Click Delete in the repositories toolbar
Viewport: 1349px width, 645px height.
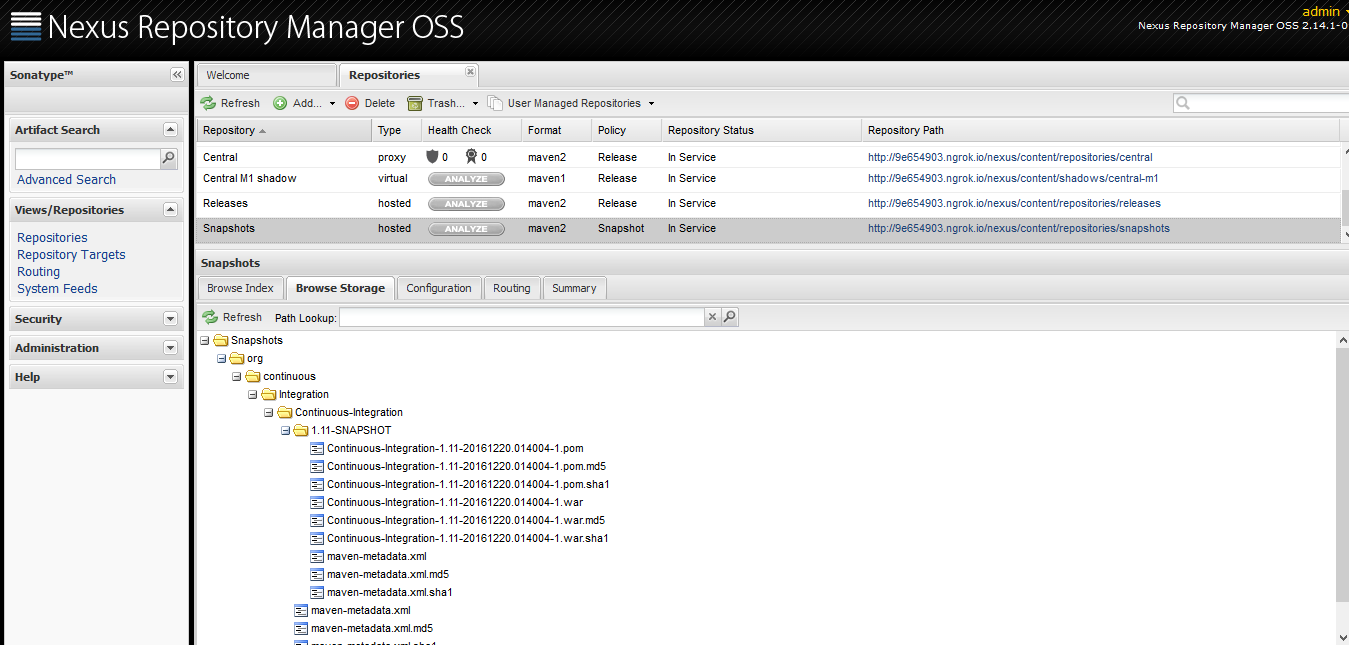370,103
